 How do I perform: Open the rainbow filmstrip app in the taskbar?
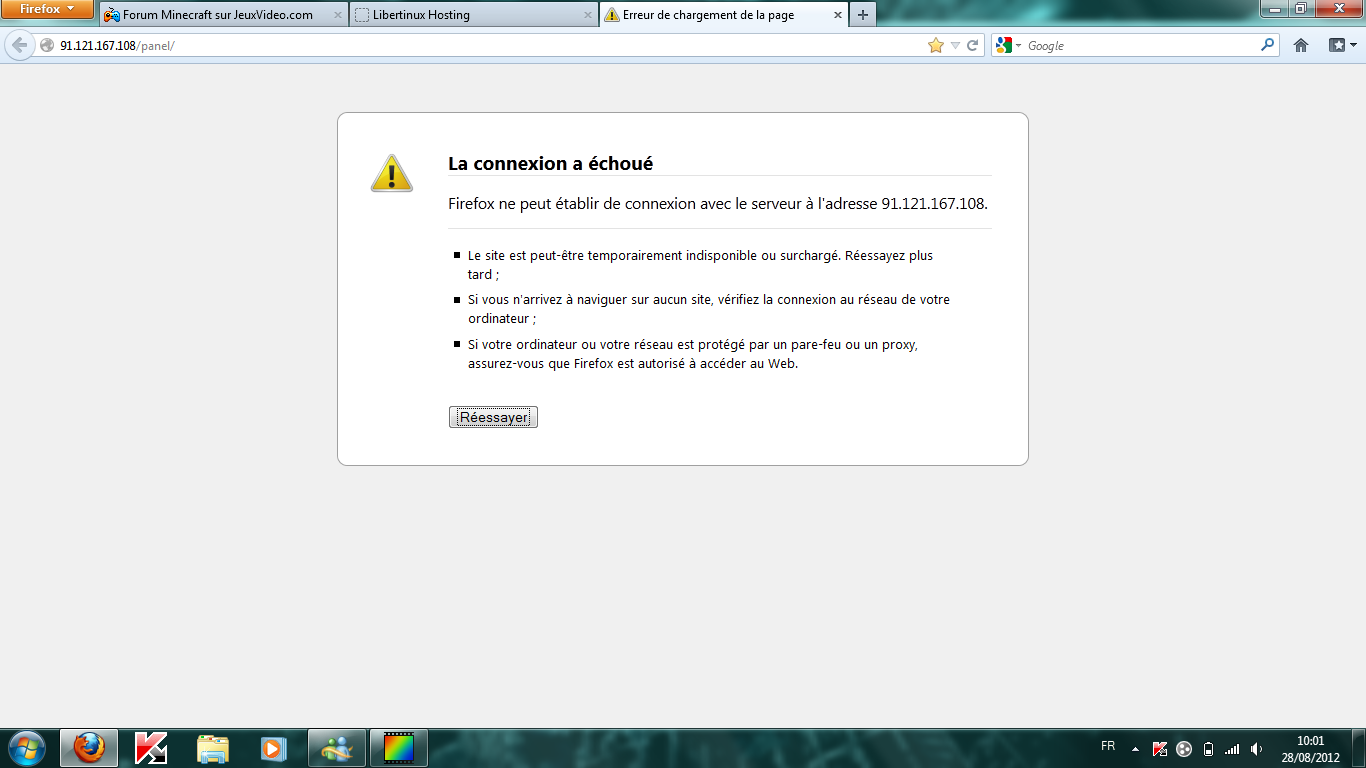tap(399, 748)
